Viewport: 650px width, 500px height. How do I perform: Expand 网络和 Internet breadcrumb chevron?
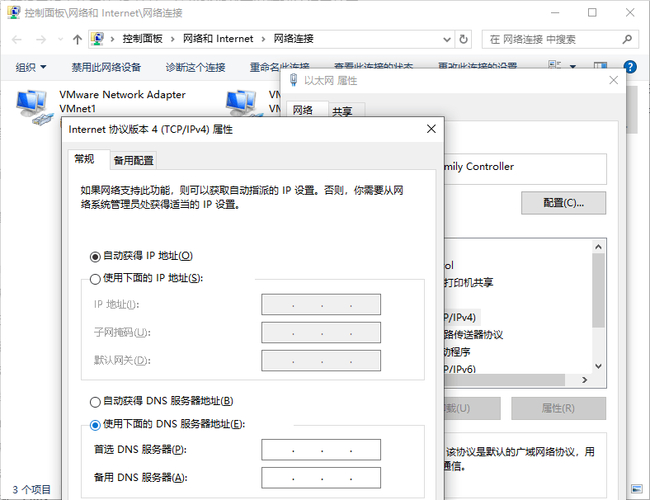[x=263, y=39]
